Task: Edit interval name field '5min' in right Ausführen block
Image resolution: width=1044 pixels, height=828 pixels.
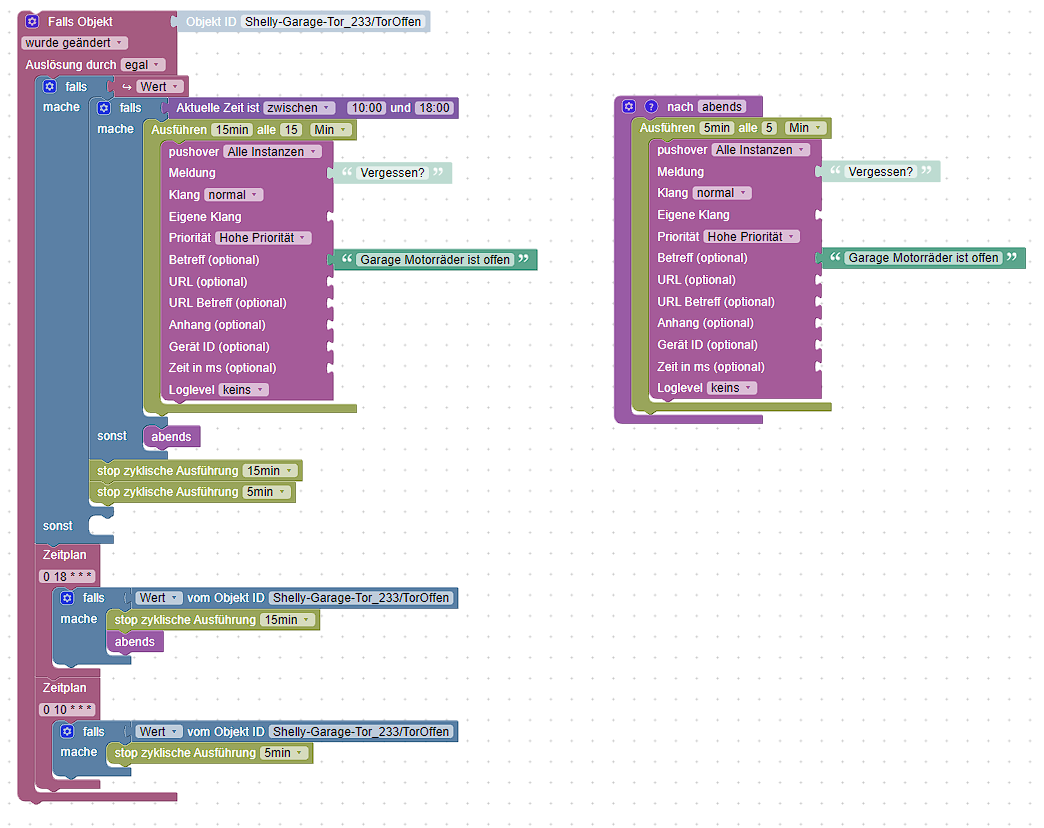Action: pos(717,128)
